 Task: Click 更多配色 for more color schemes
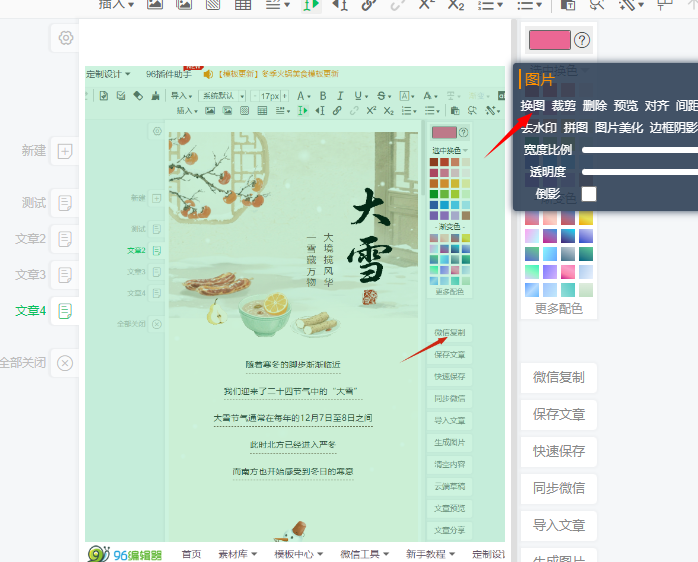pos(558,309)
